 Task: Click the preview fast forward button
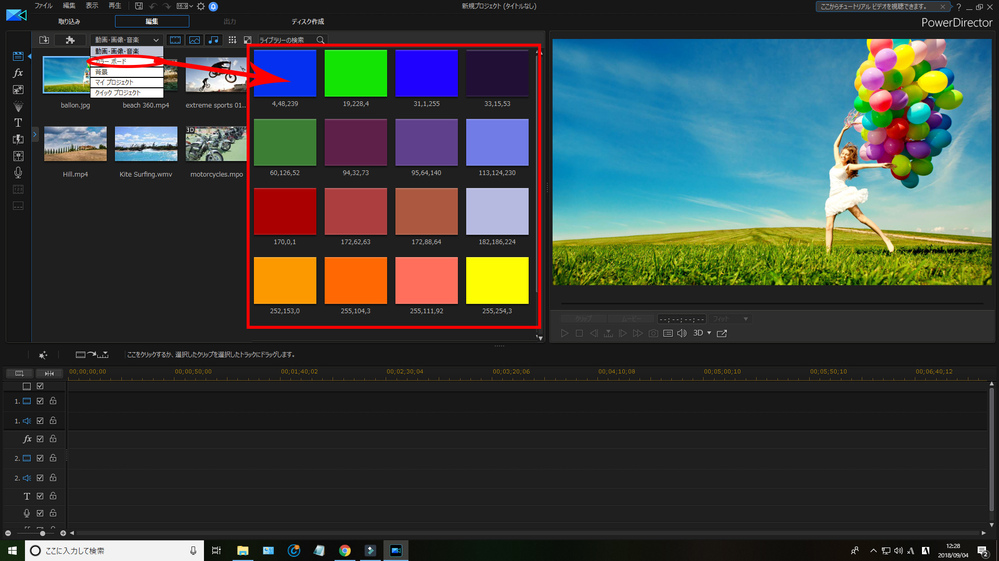click(x=638, y=333)
